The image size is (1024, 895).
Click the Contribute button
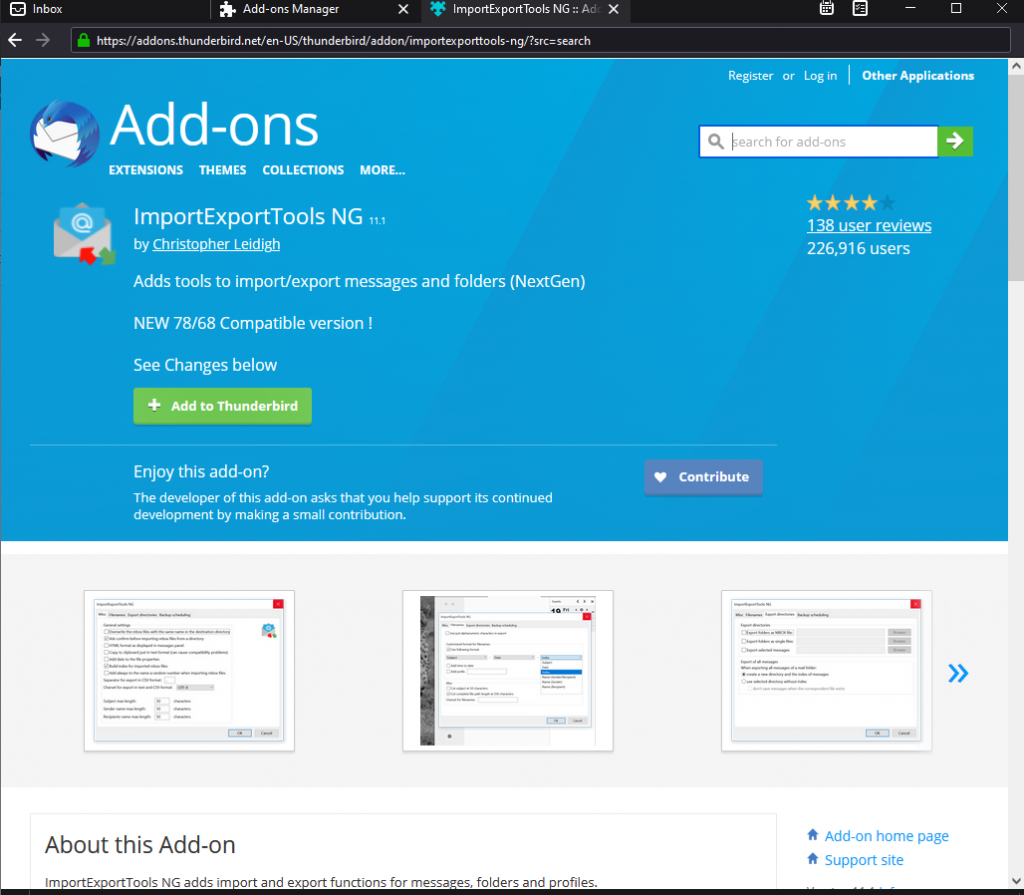point(703,477)
